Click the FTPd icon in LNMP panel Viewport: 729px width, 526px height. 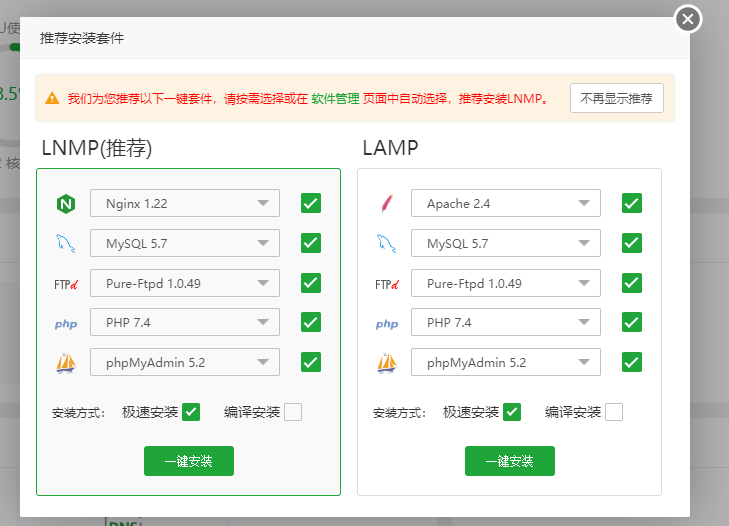66,284
